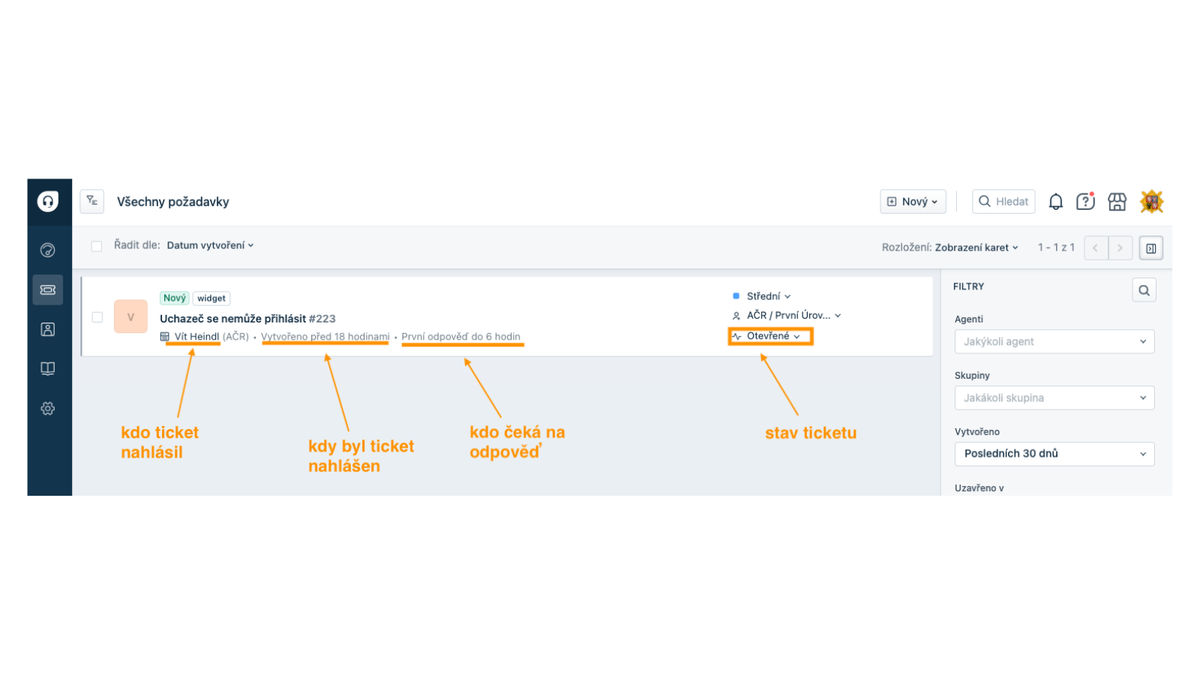Open the Vít Heindl requester link
The width and height of the screenshot is (1200, 675).
(x=196, y=337)
